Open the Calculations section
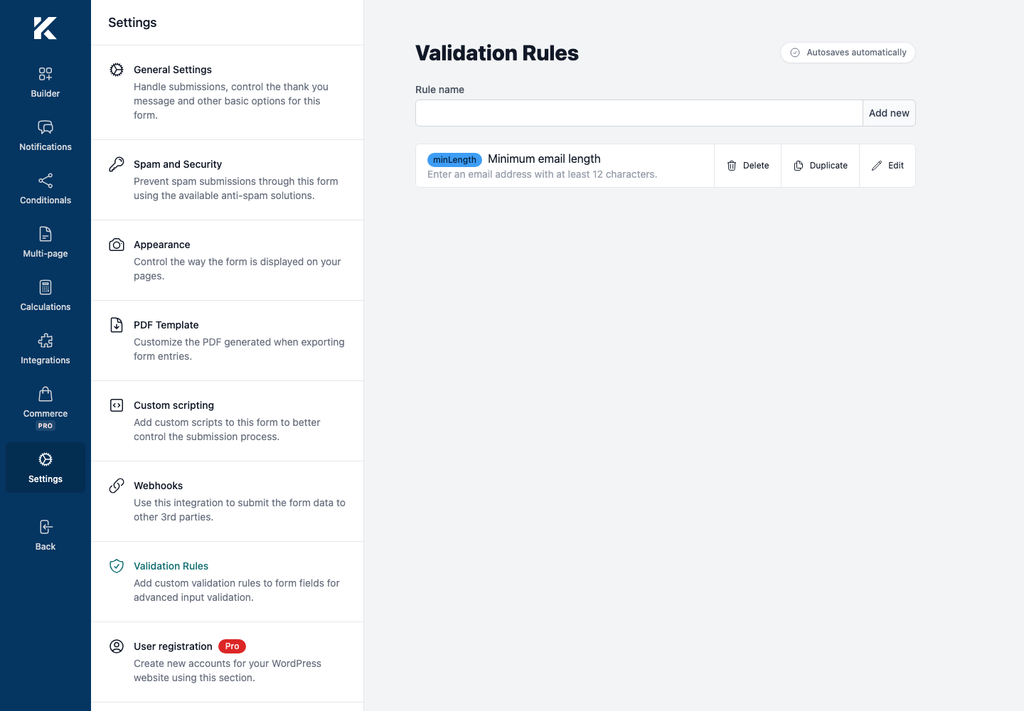This screenshot has height=711, width=1024. [x=45, y=296]
